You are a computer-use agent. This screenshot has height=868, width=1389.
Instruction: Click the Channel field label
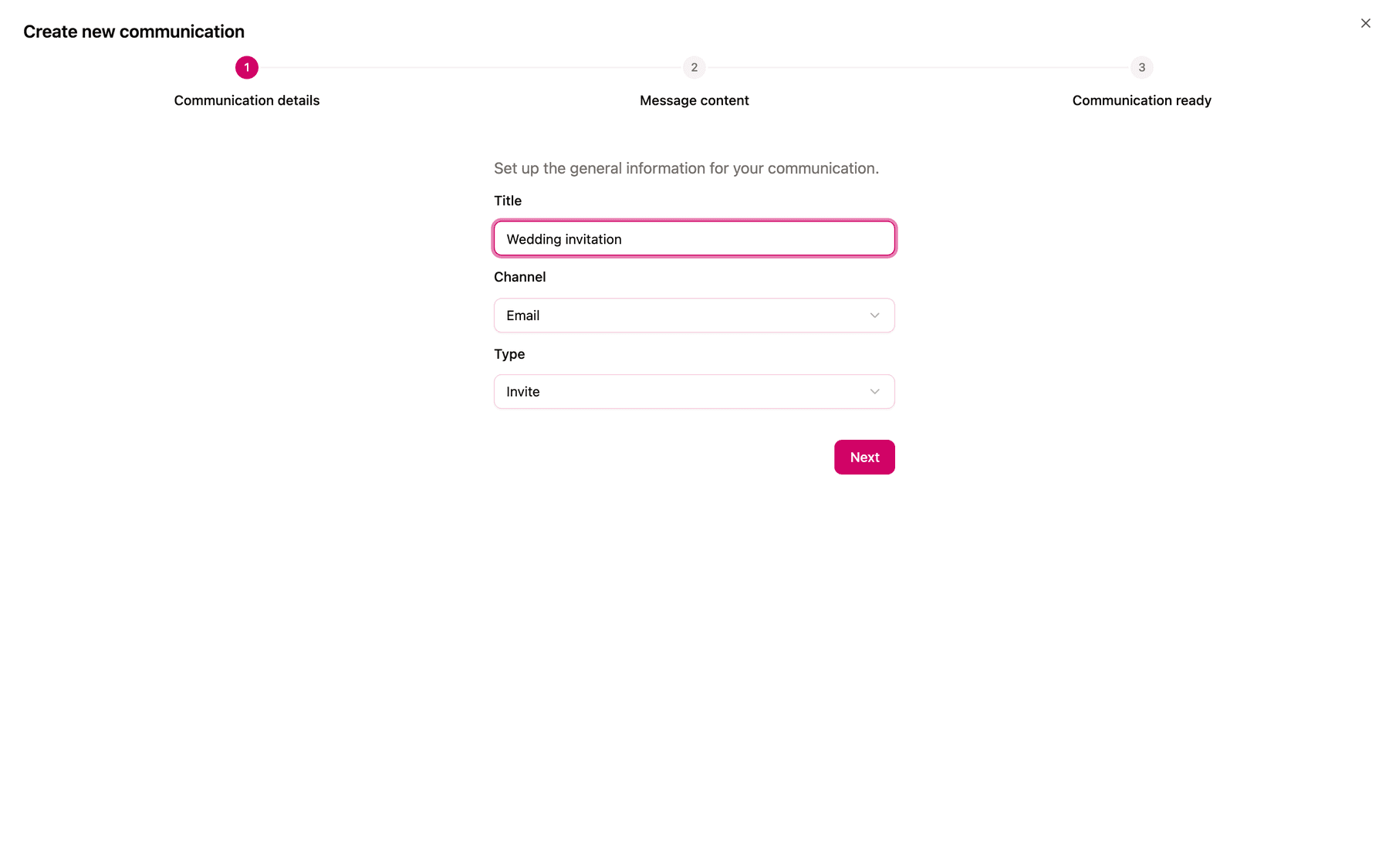519,277
